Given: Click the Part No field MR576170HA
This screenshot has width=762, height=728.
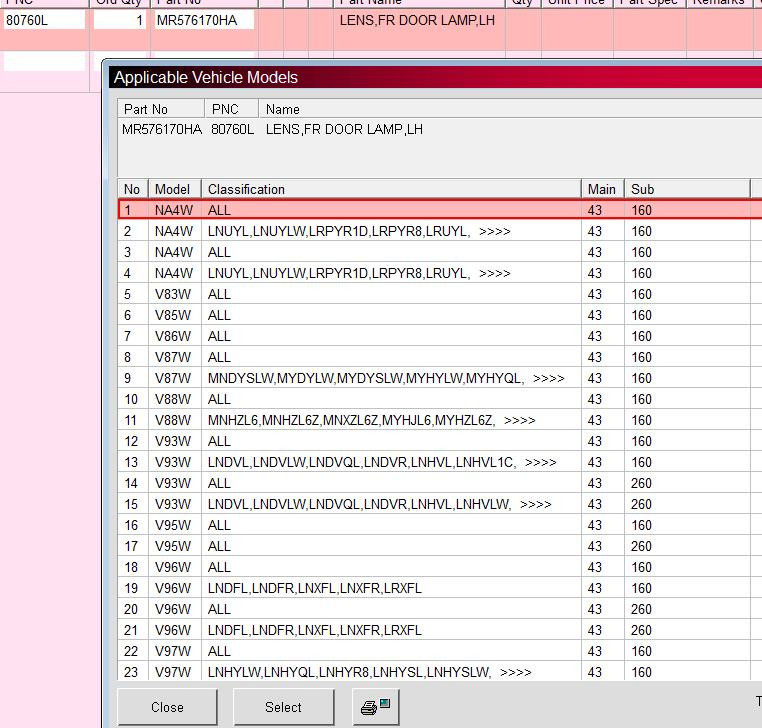Looking at the screenshot, I should point(203,20).
